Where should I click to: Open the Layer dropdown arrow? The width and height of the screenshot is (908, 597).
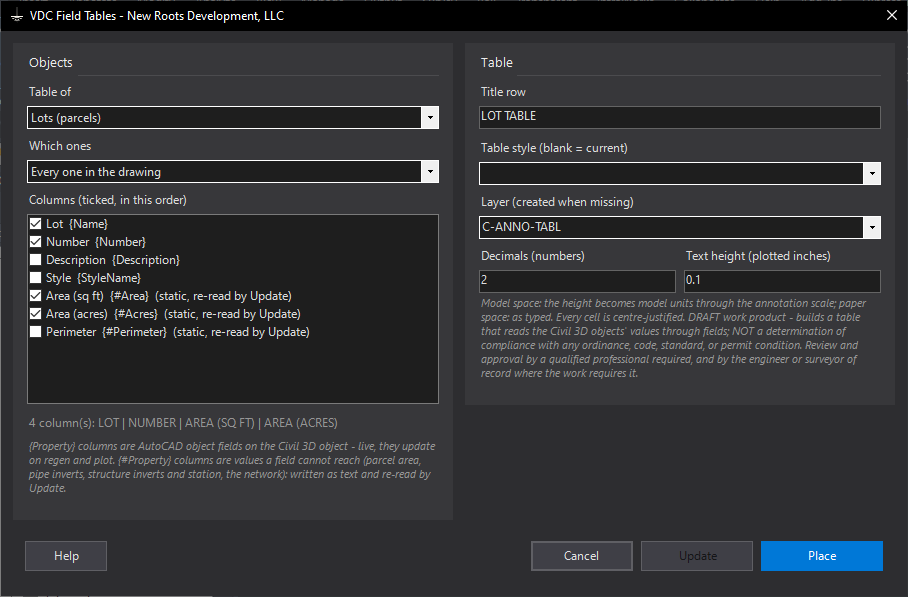872,228
